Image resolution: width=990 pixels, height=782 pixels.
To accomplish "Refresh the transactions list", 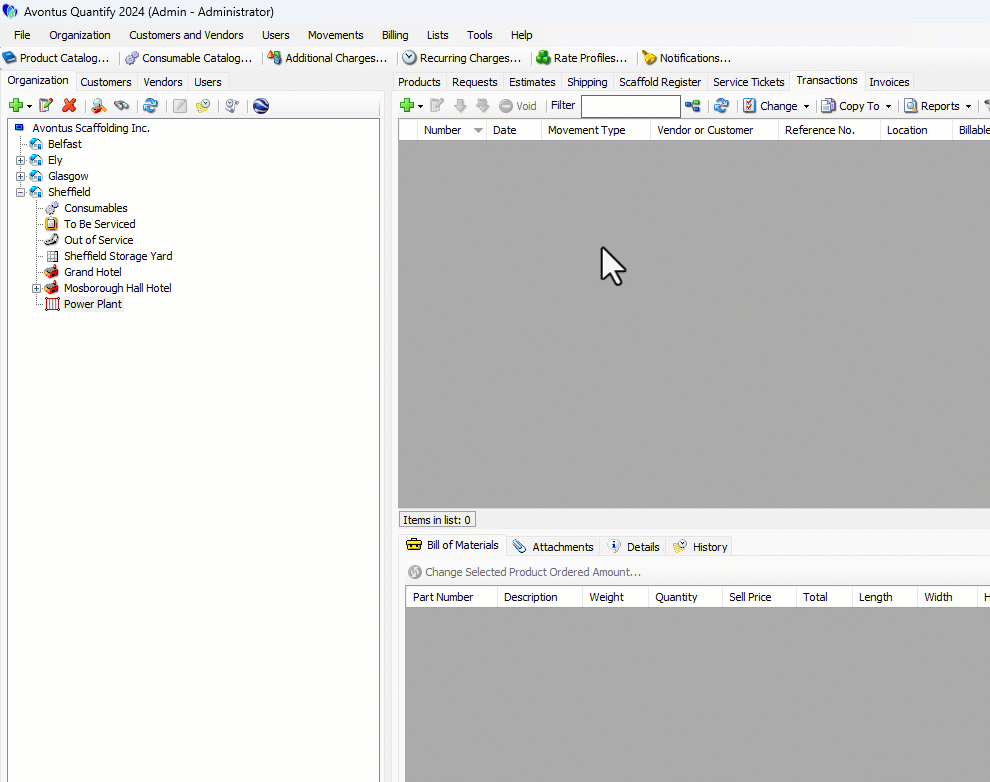I will [721, 106].
